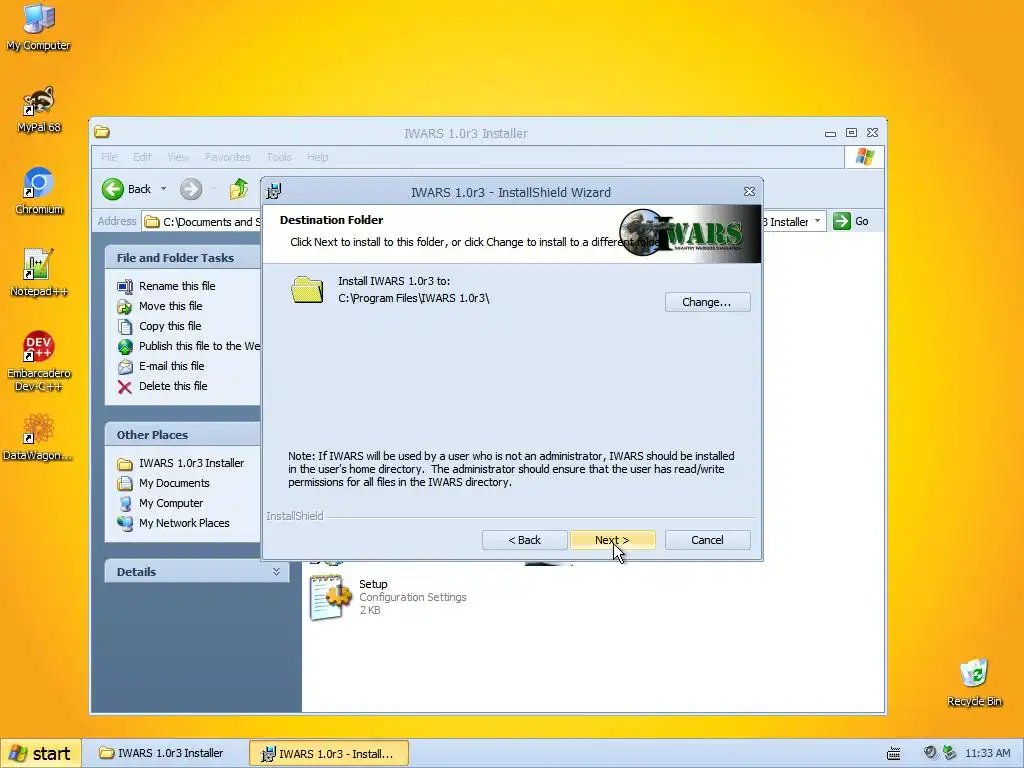Open the Start menu

point(41,754)
